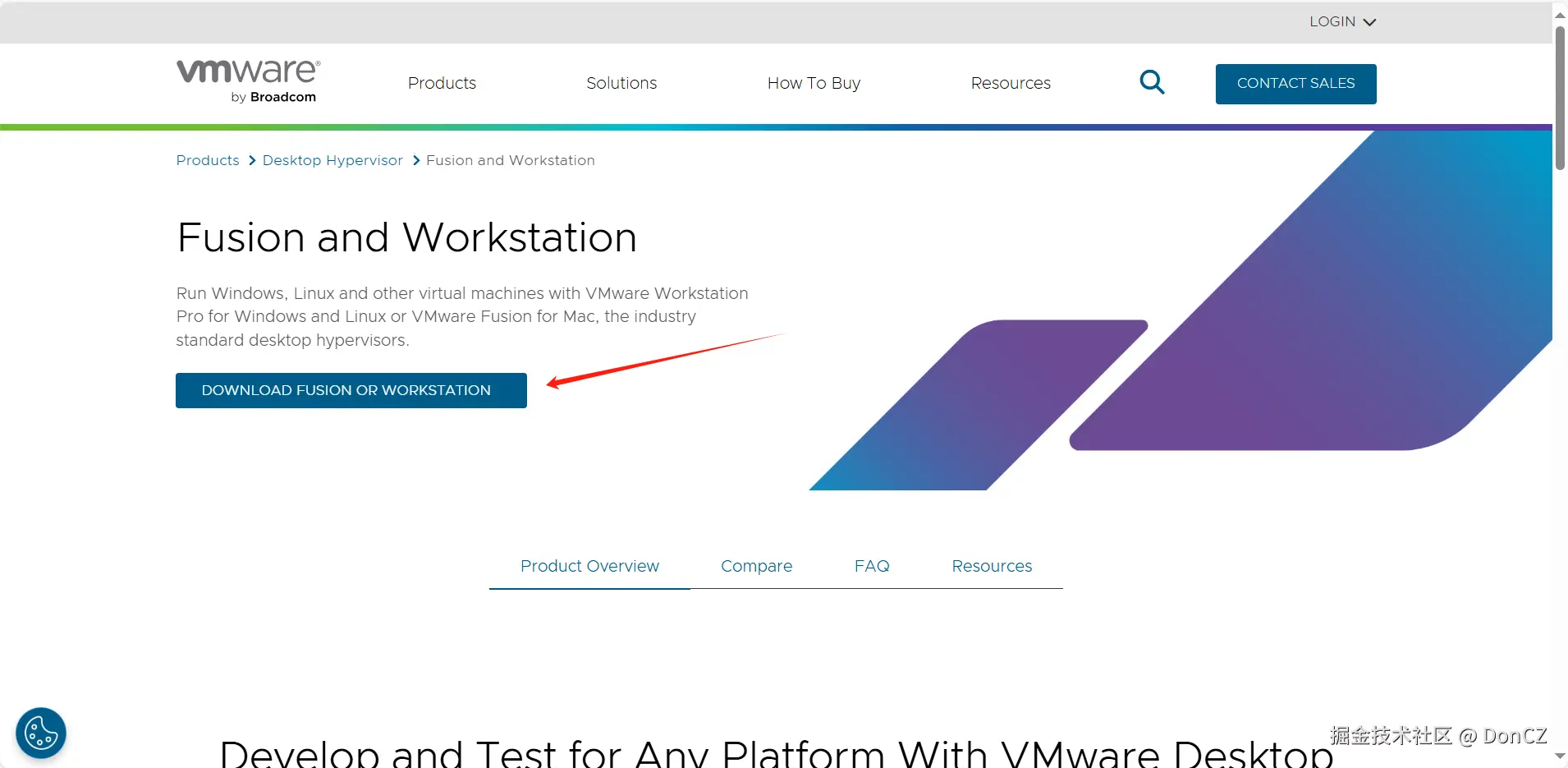This screenshot has height=768, width=1568.
Task: Click the Fusion and Workstation page heading
Action: [407, 237]
